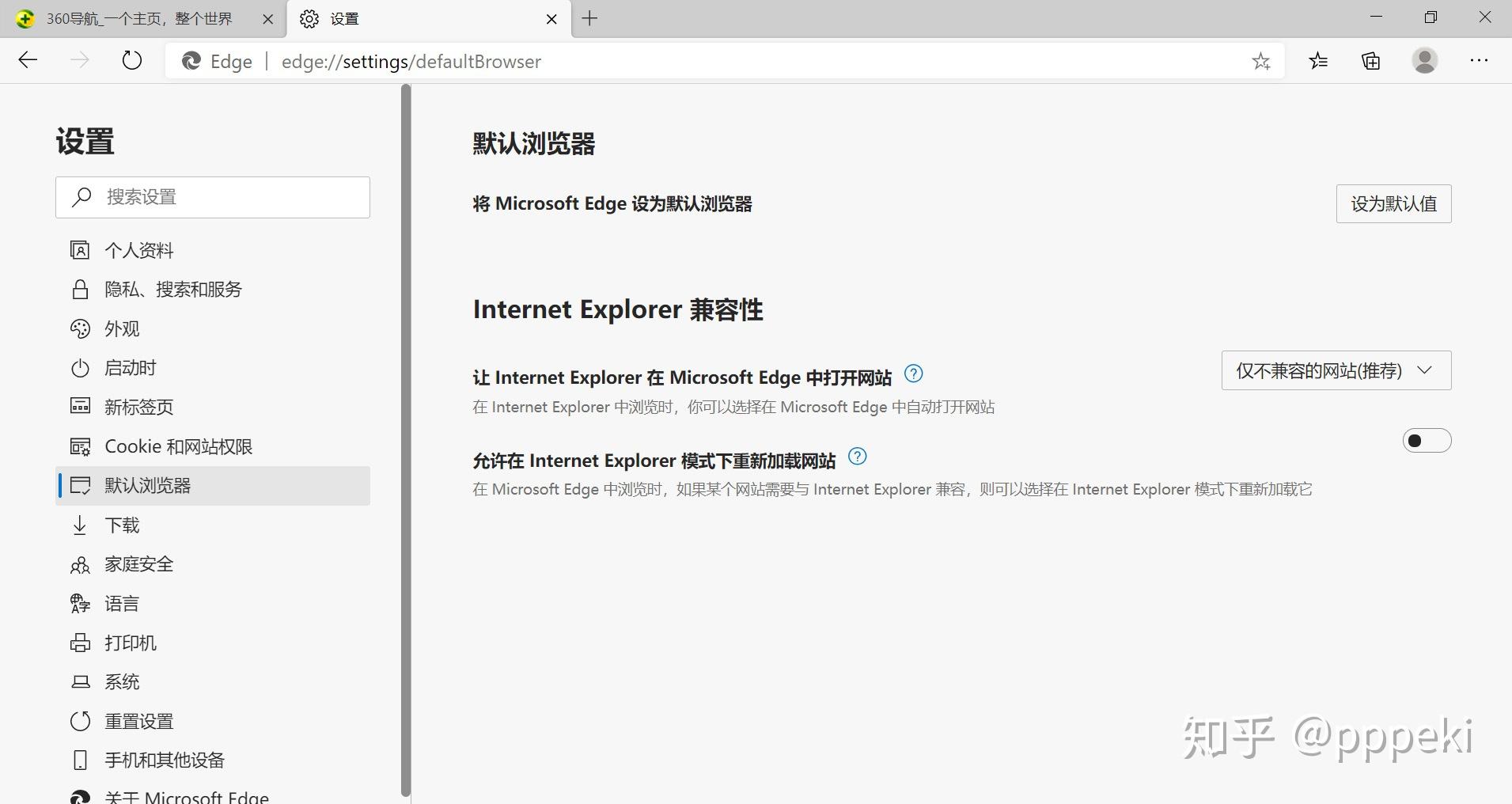Click the 搜索设置 search field
The height and width of the screenshot is (804, 1512).
[212, 197]
